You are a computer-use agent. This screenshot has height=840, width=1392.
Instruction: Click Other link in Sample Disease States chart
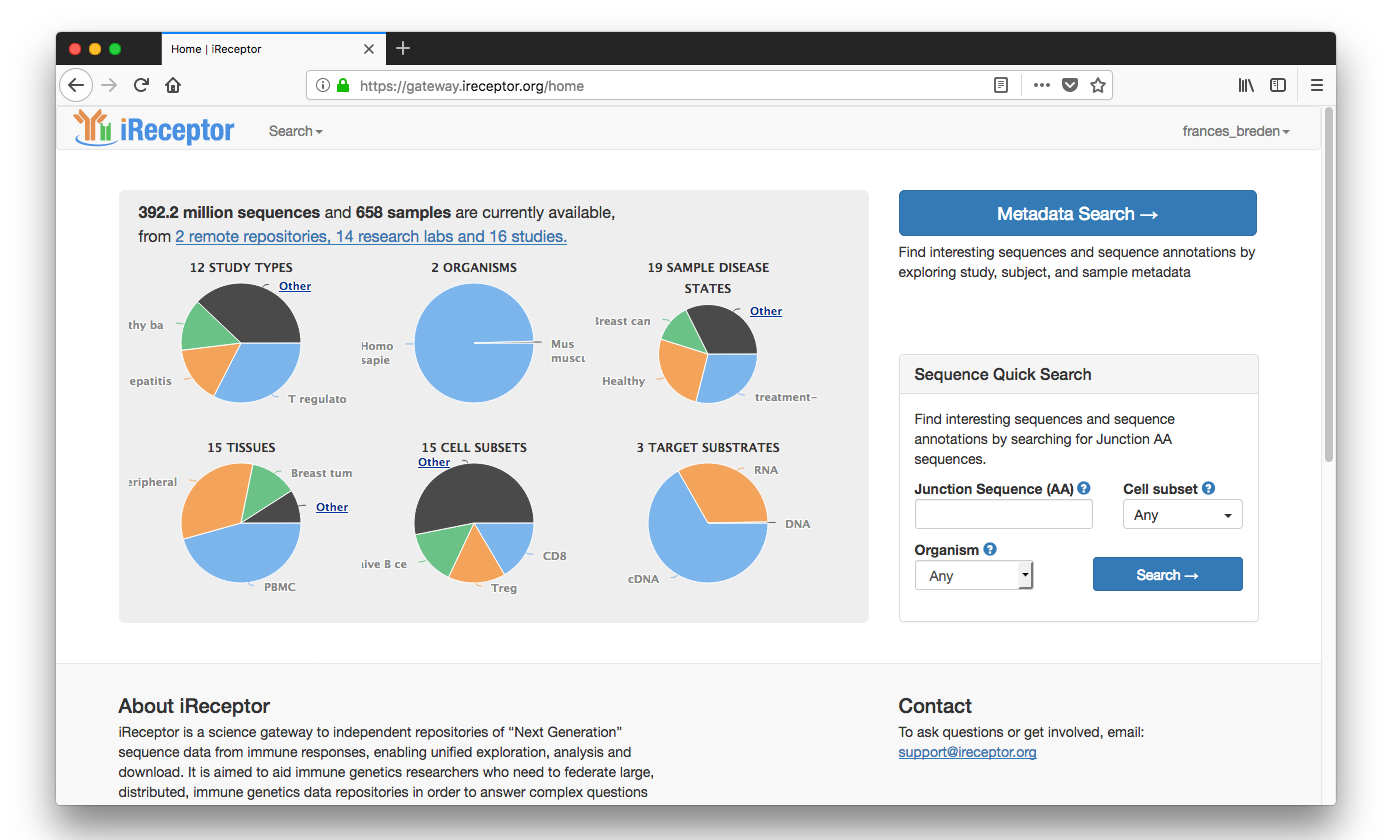tap(766, 311)
